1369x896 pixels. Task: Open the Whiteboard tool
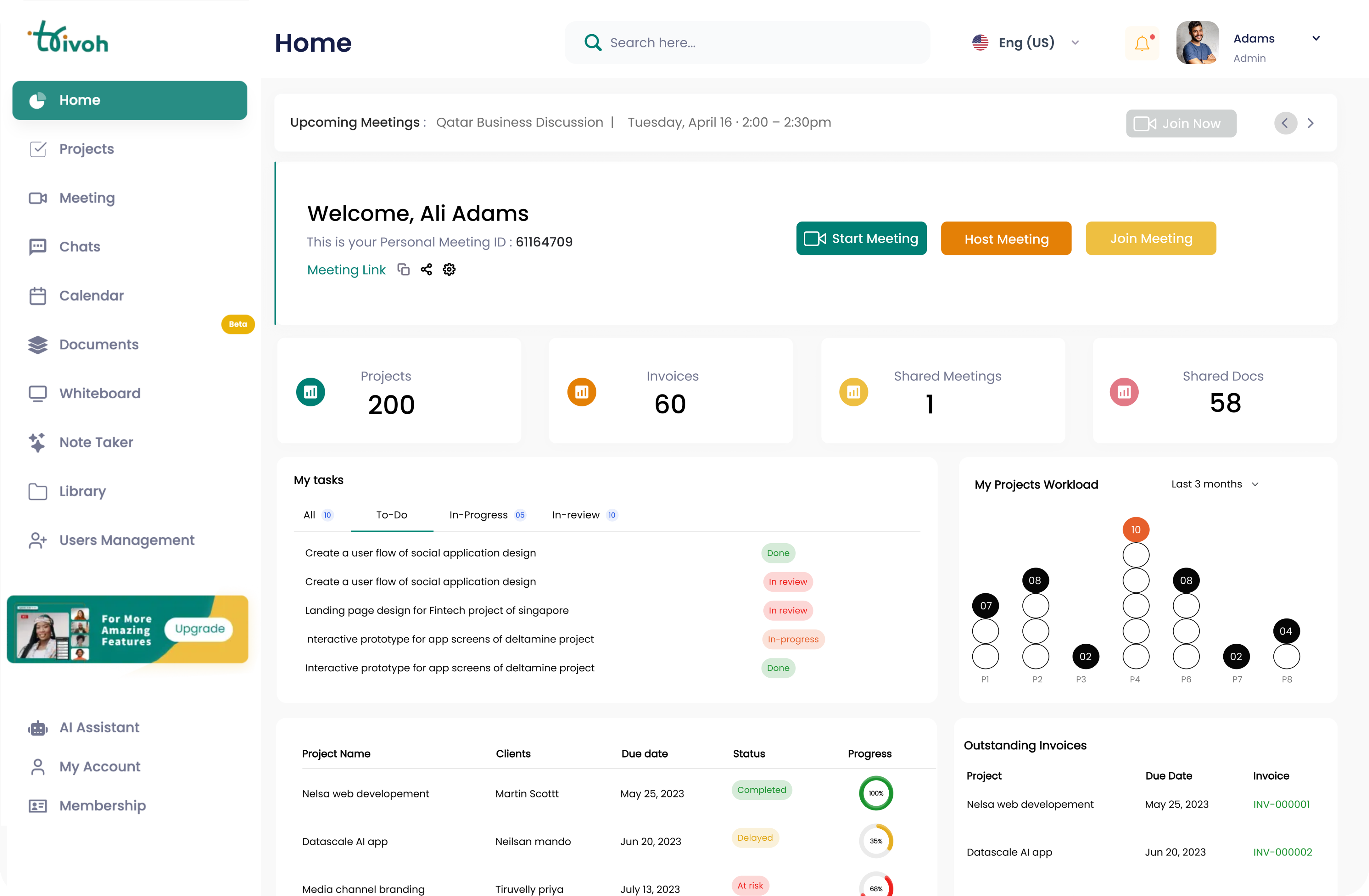[99, 393]
